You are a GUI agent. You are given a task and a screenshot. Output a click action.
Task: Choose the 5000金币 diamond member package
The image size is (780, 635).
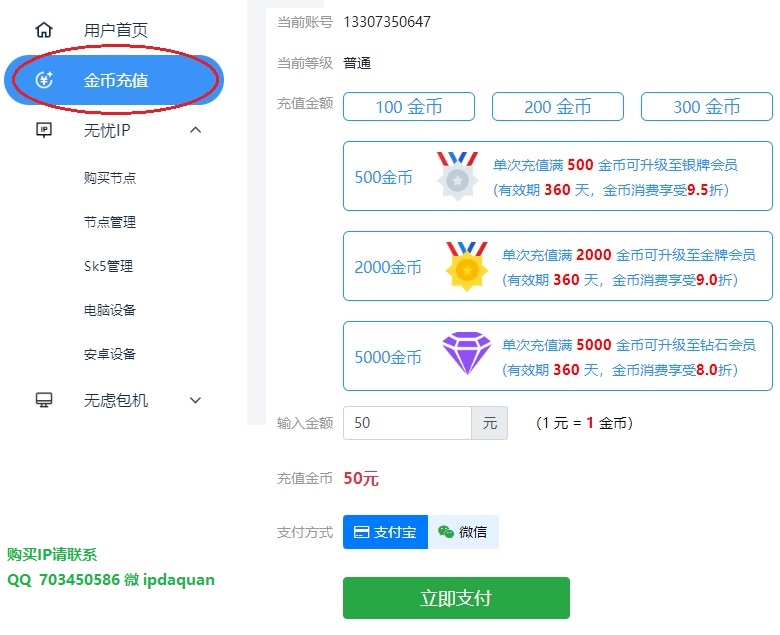(x=558, y=356)
